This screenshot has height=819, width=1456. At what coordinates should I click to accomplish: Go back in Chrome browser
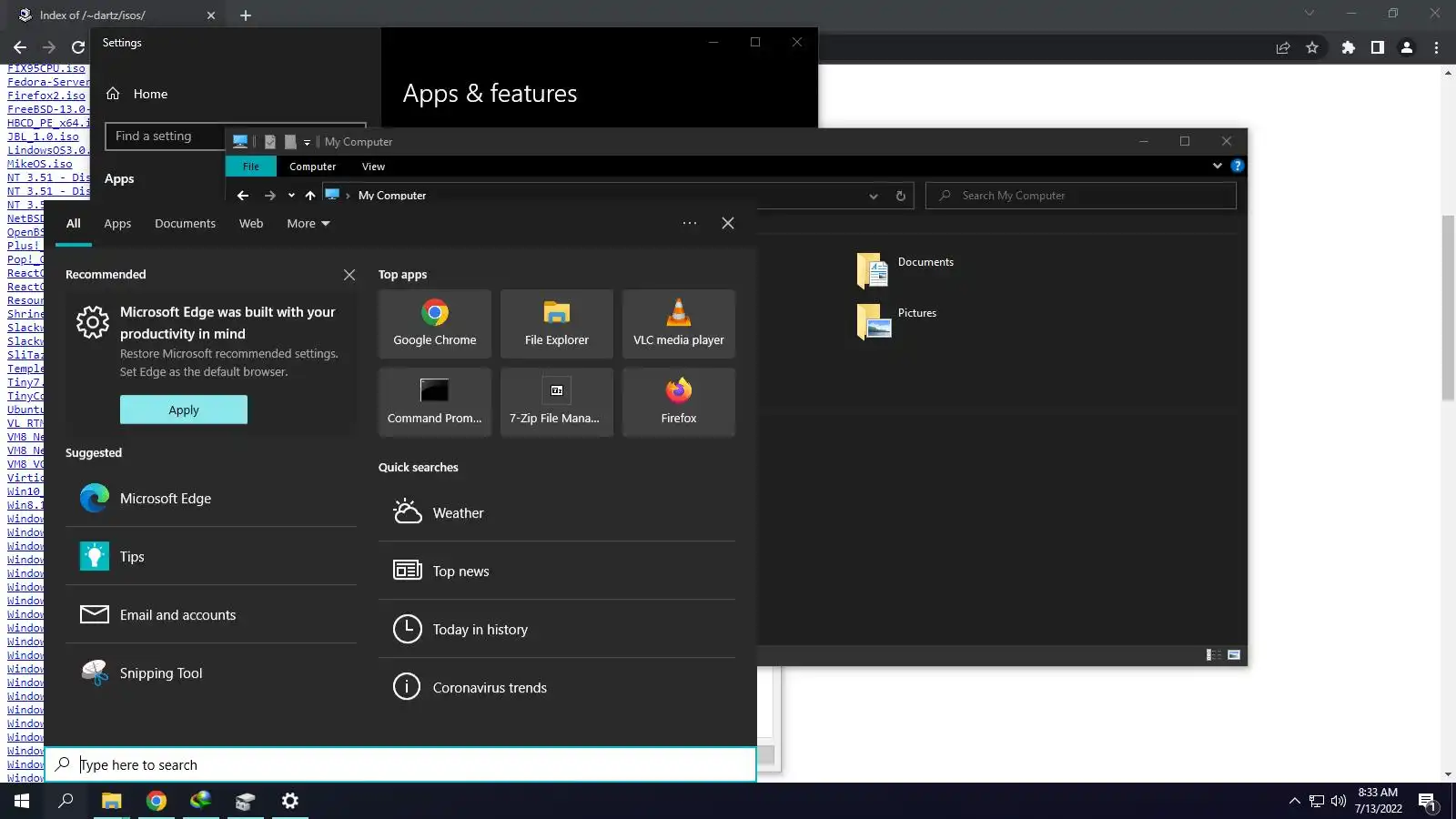20,47
